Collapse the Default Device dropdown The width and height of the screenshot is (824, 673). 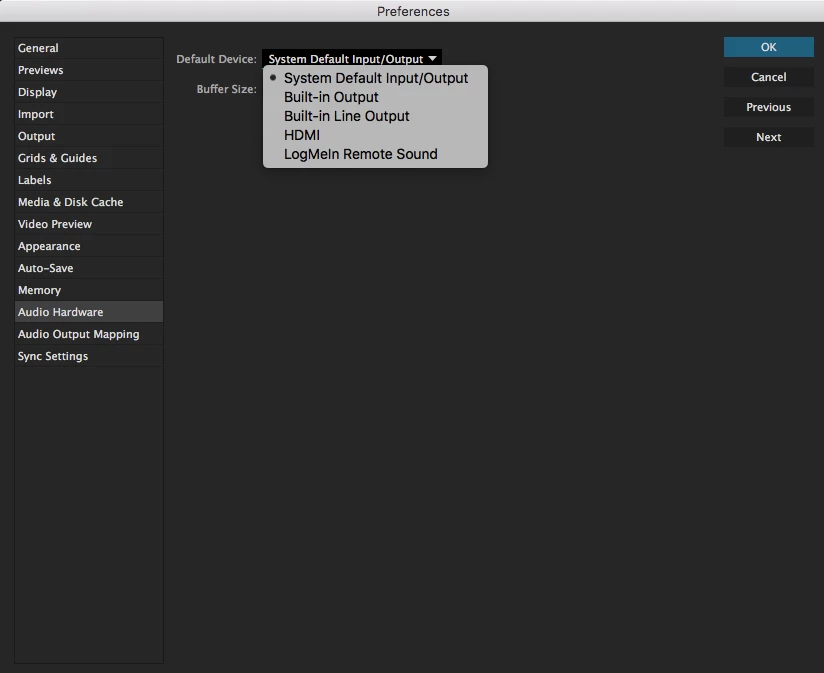point(352,58)
